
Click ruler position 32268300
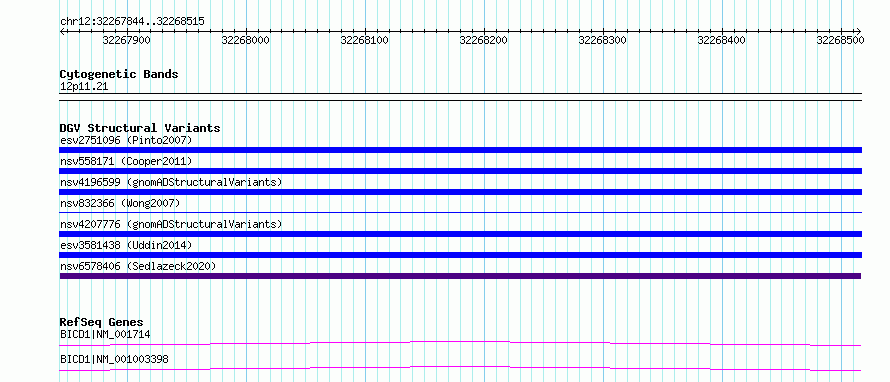[602, 40]
